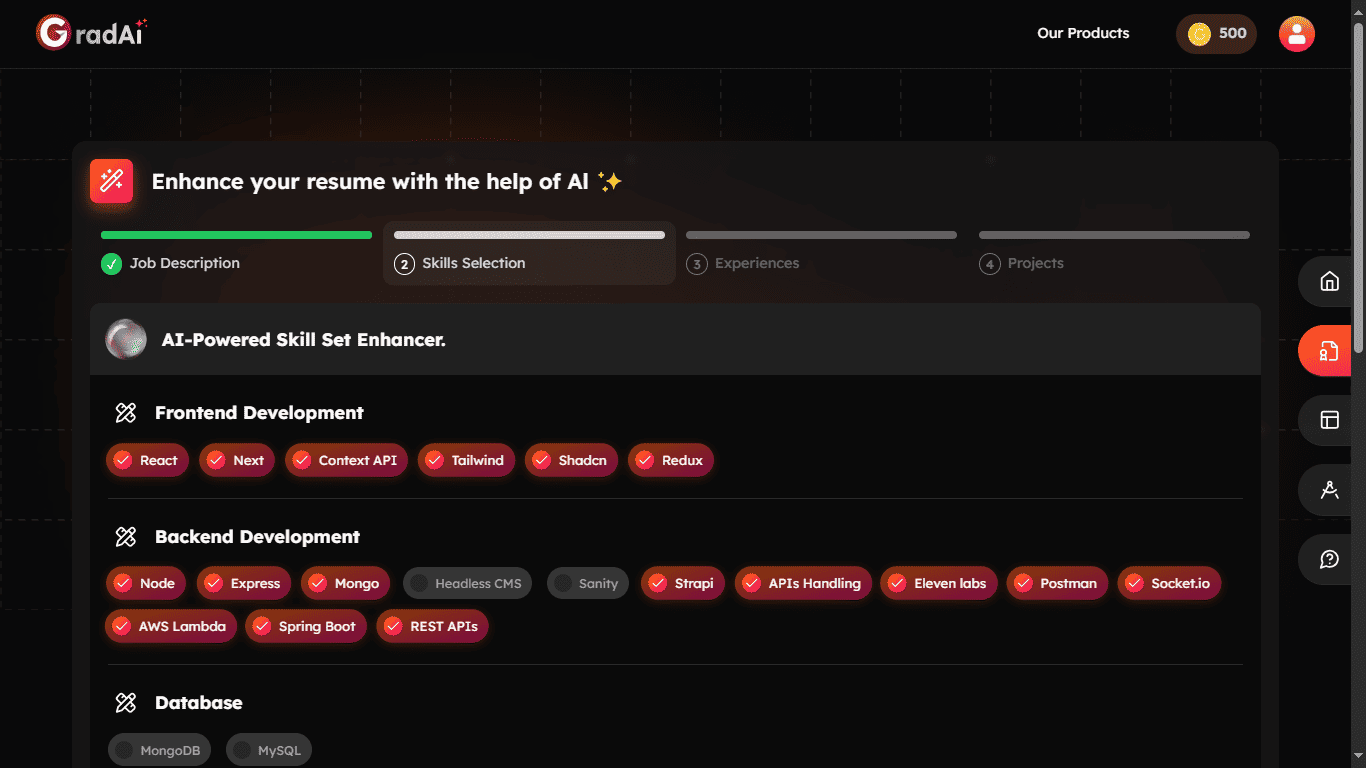Enable the MongoDB skill under Database
Image resolution: width=1366 pixels, height=768 pixels.
(x=159, y=749)
